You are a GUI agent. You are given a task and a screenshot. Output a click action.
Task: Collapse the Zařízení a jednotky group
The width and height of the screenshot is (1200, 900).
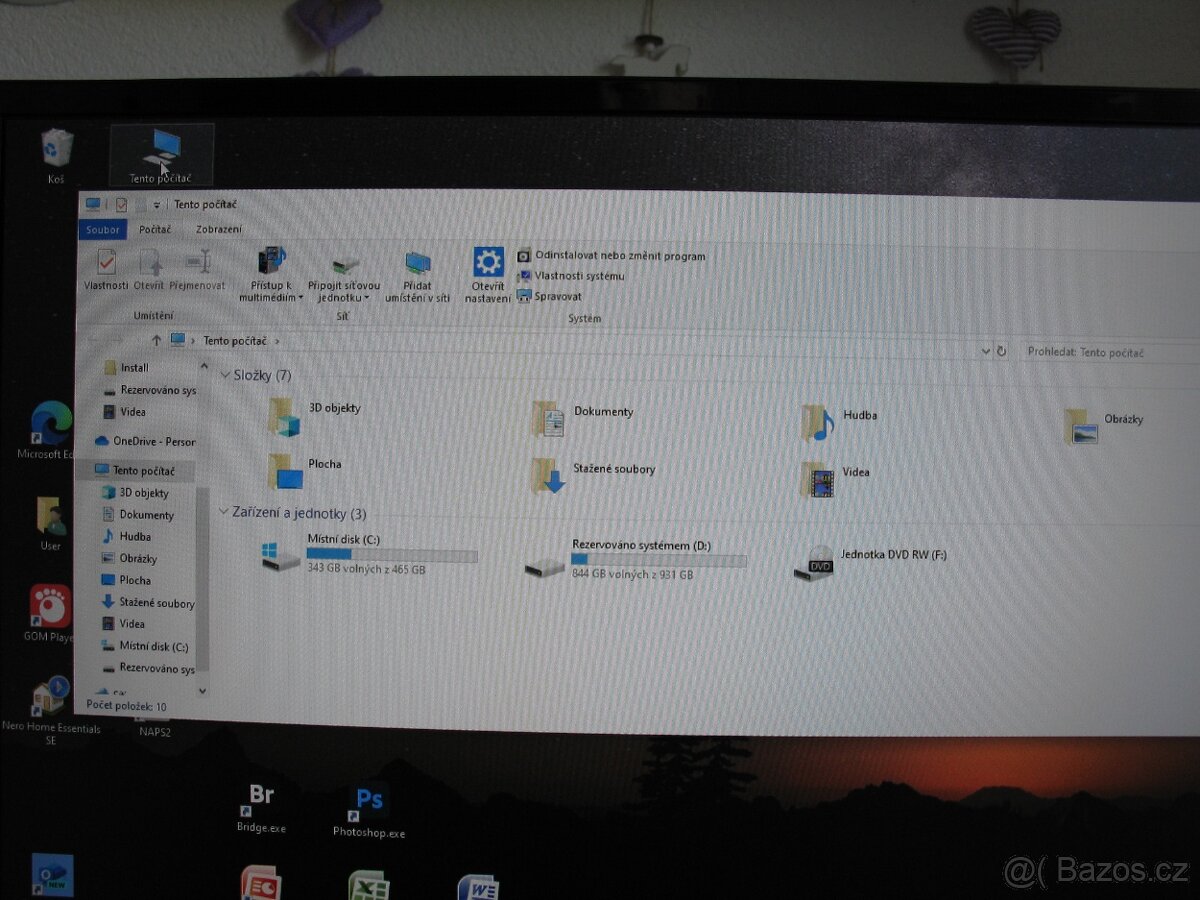224,512
